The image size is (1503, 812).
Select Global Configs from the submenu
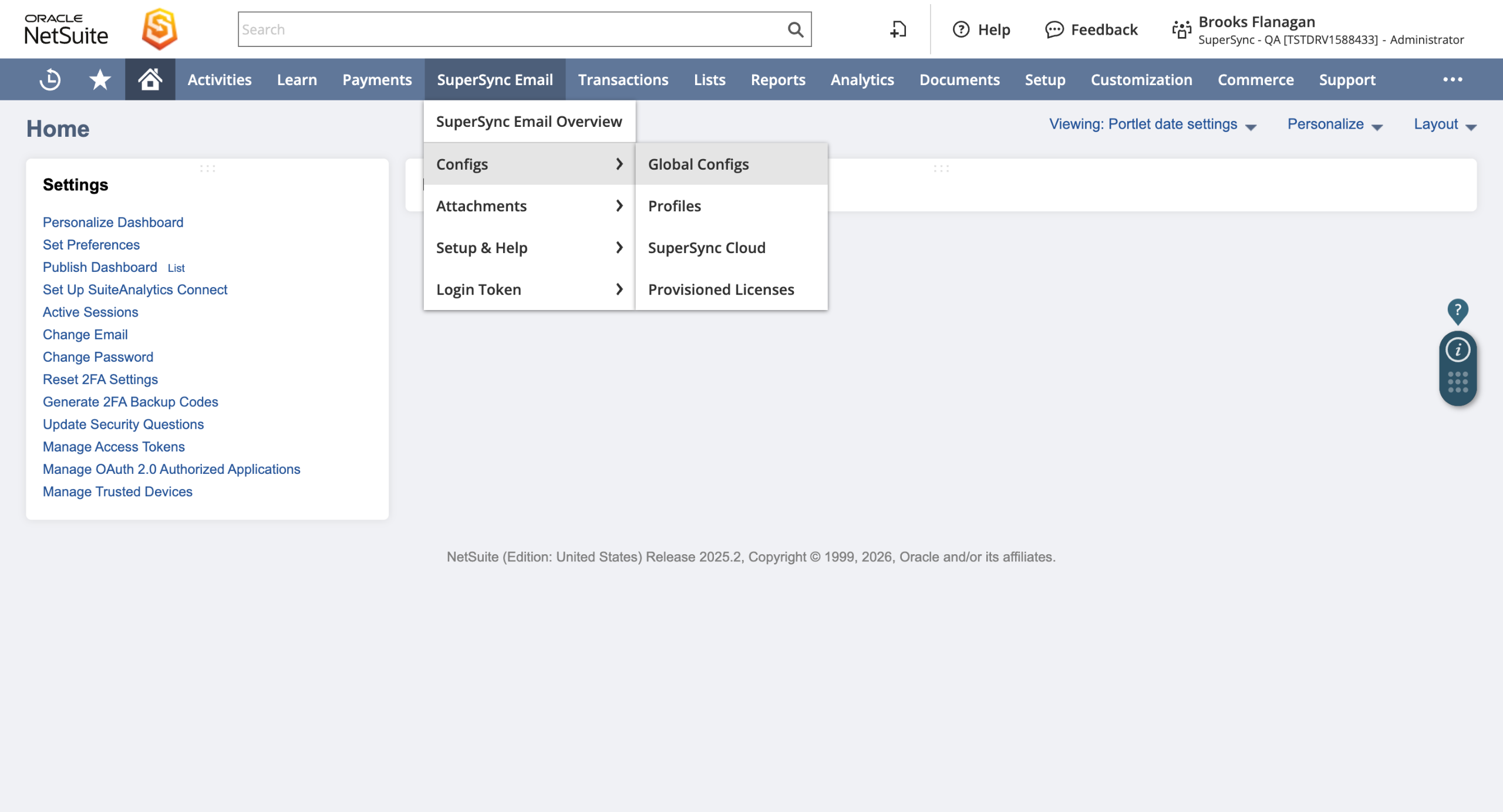[698, 164]
